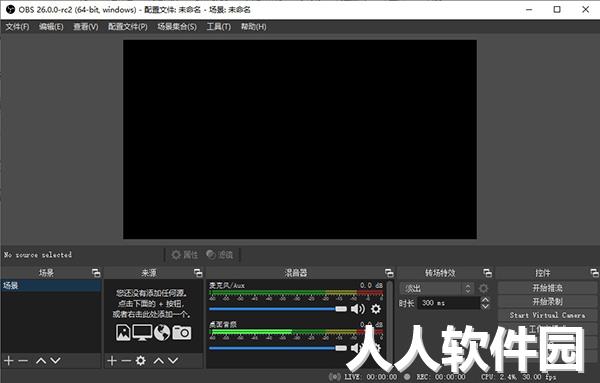Click the 混音器 panel title
The width and height of the screenshot is (600, 383).
(x=296, y=273)
